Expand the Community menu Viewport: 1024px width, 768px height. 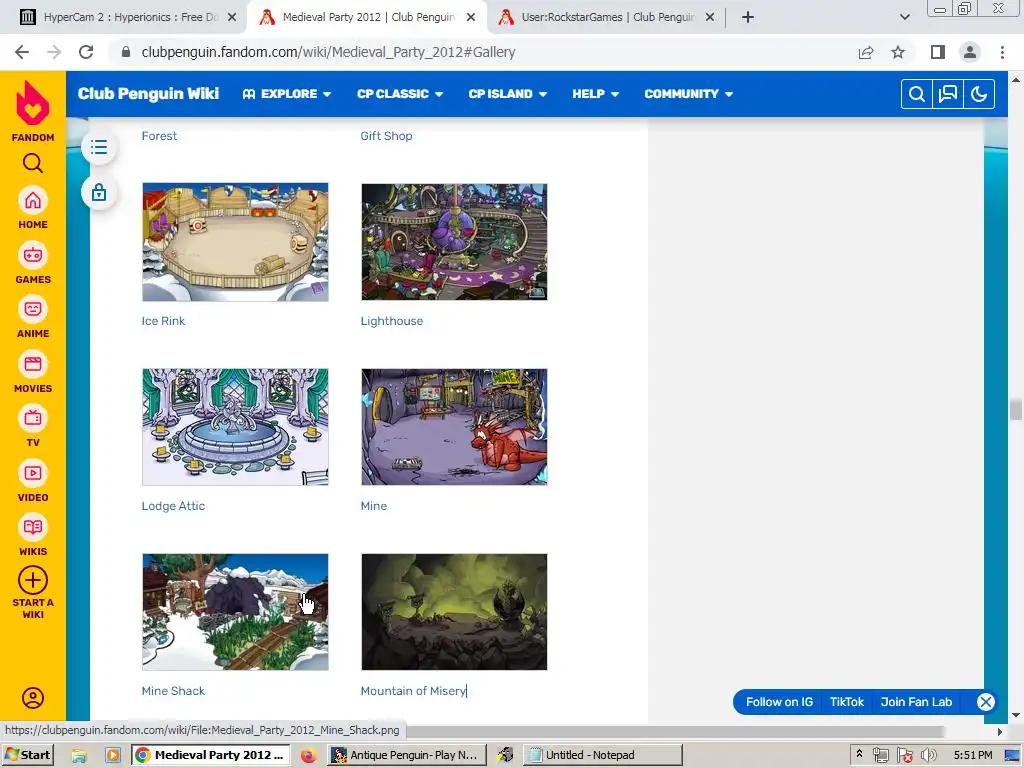click(688, 94)
